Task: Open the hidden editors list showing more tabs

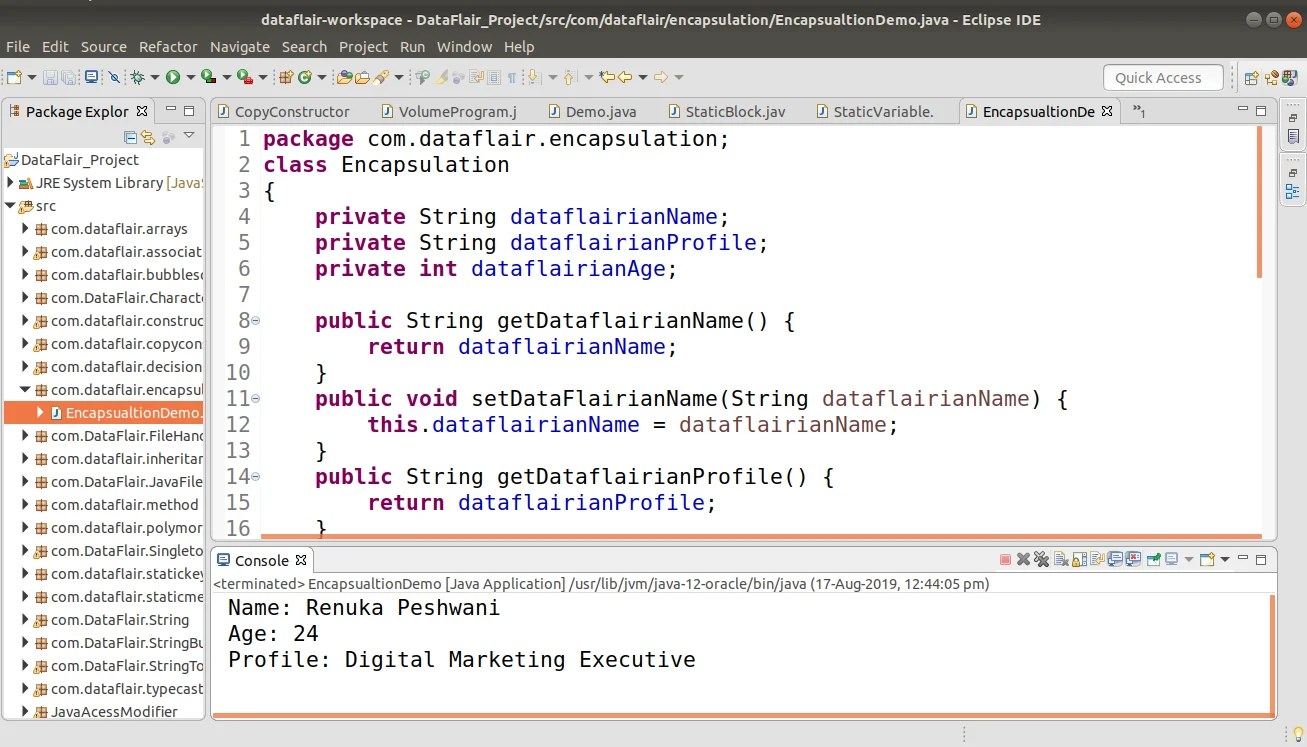Action: [x=1138, y=111]
